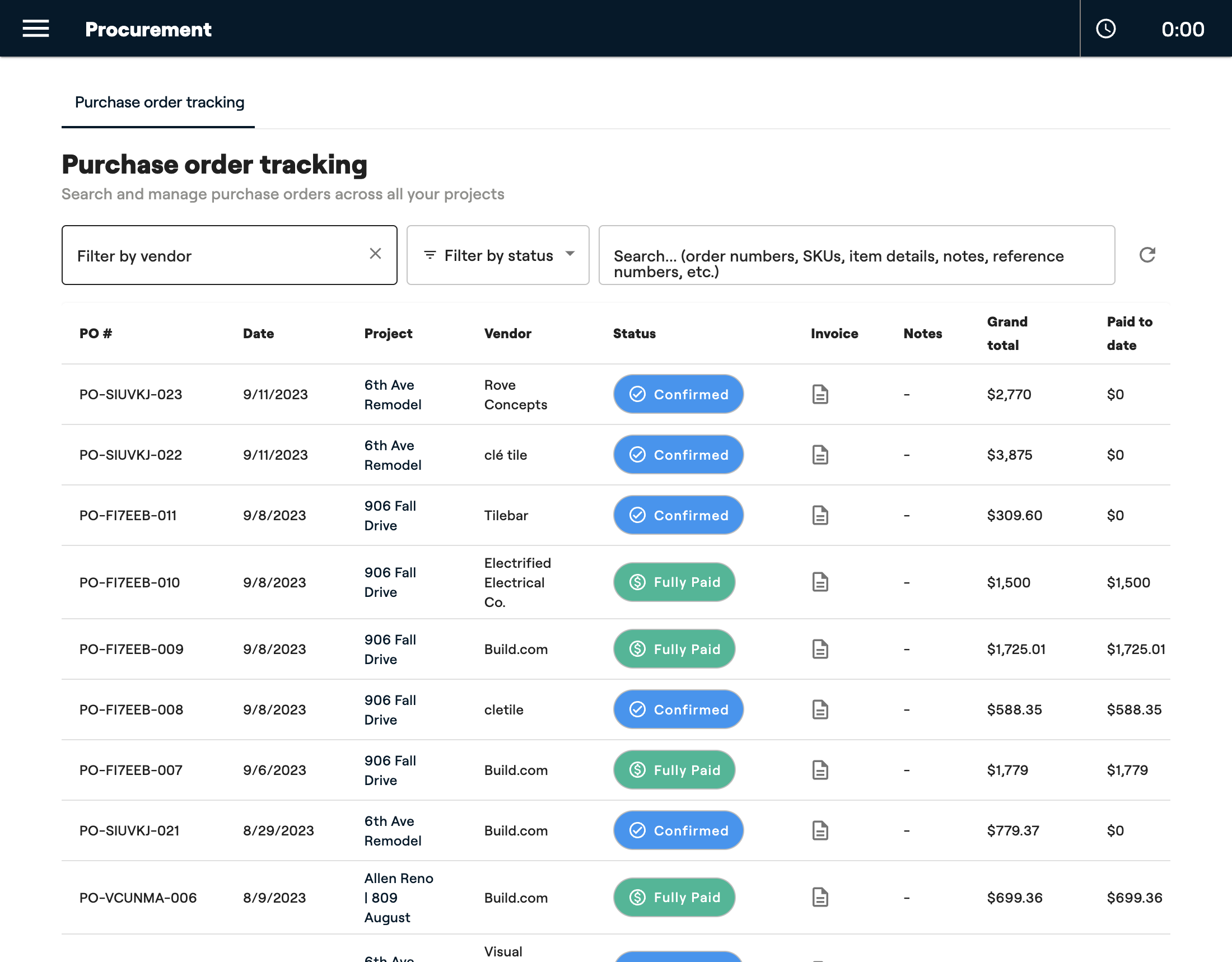Select order number PO-SIUVKJ-023
Viewport: 1232px width, 962px height.
131,394
